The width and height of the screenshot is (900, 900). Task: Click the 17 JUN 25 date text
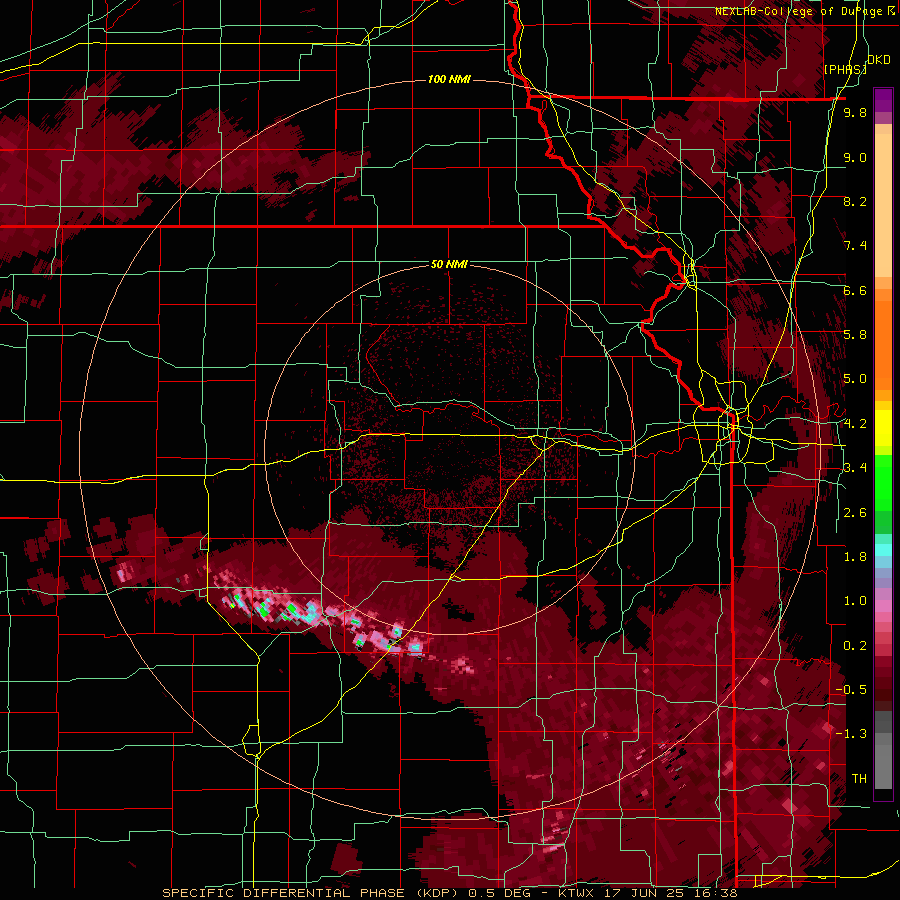645,893
